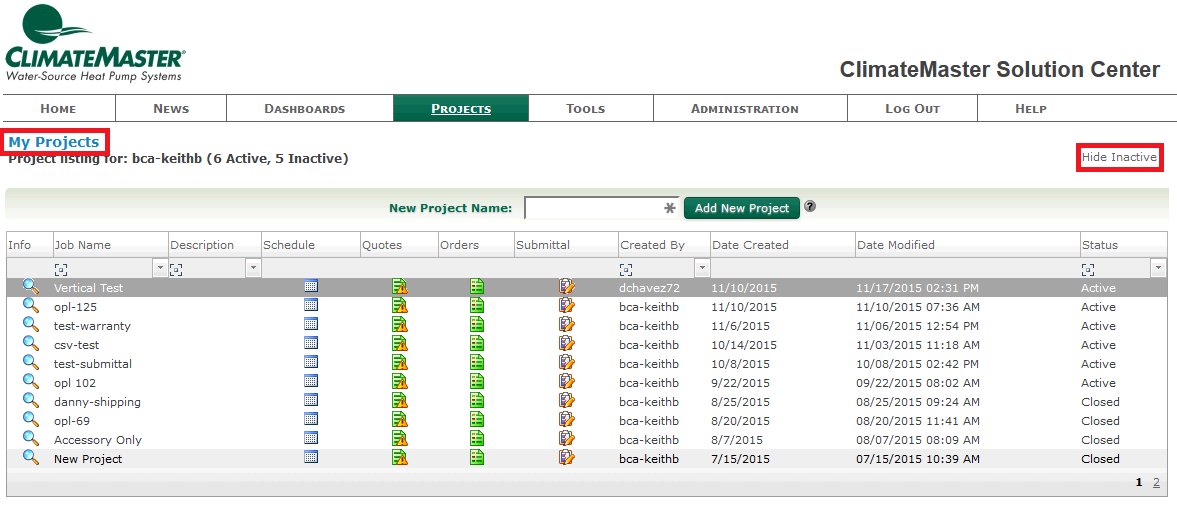The height and width of the screenshot is (508, 1177).
Task: Open the Administration menu
Action: (745, 109)
